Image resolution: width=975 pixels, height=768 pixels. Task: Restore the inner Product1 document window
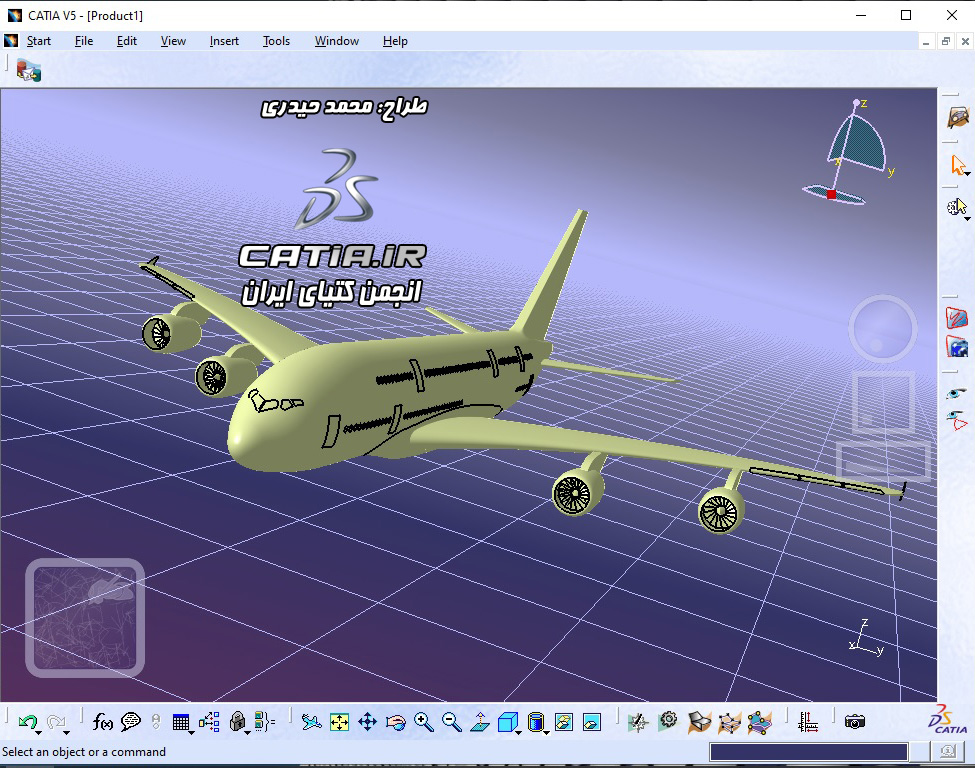click(946, 42)
